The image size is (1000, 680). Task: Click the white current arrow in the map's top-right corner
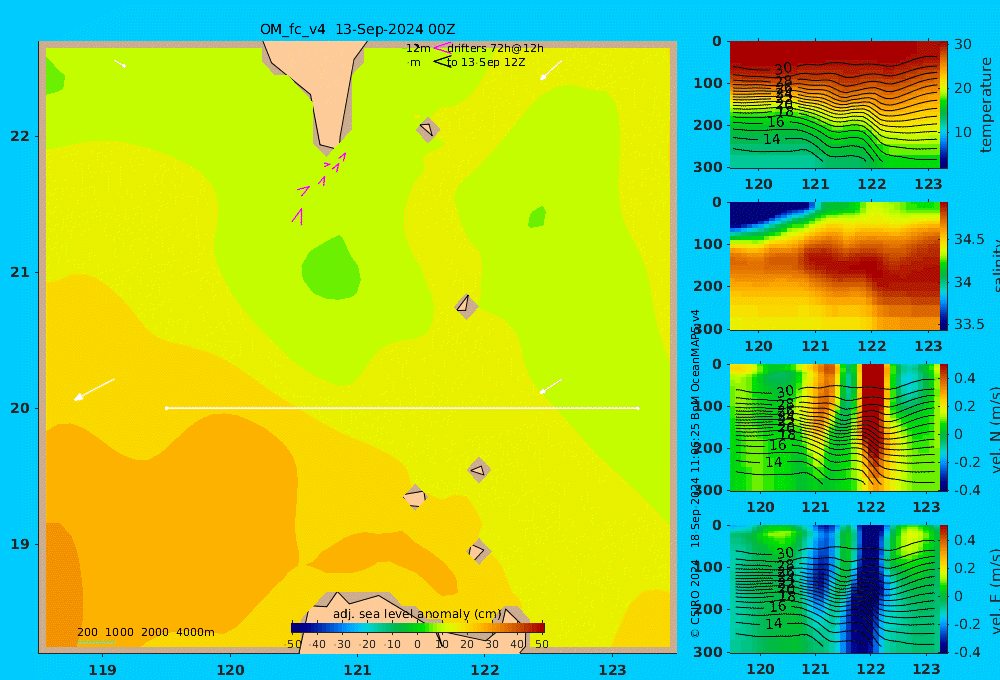point(551,70)
